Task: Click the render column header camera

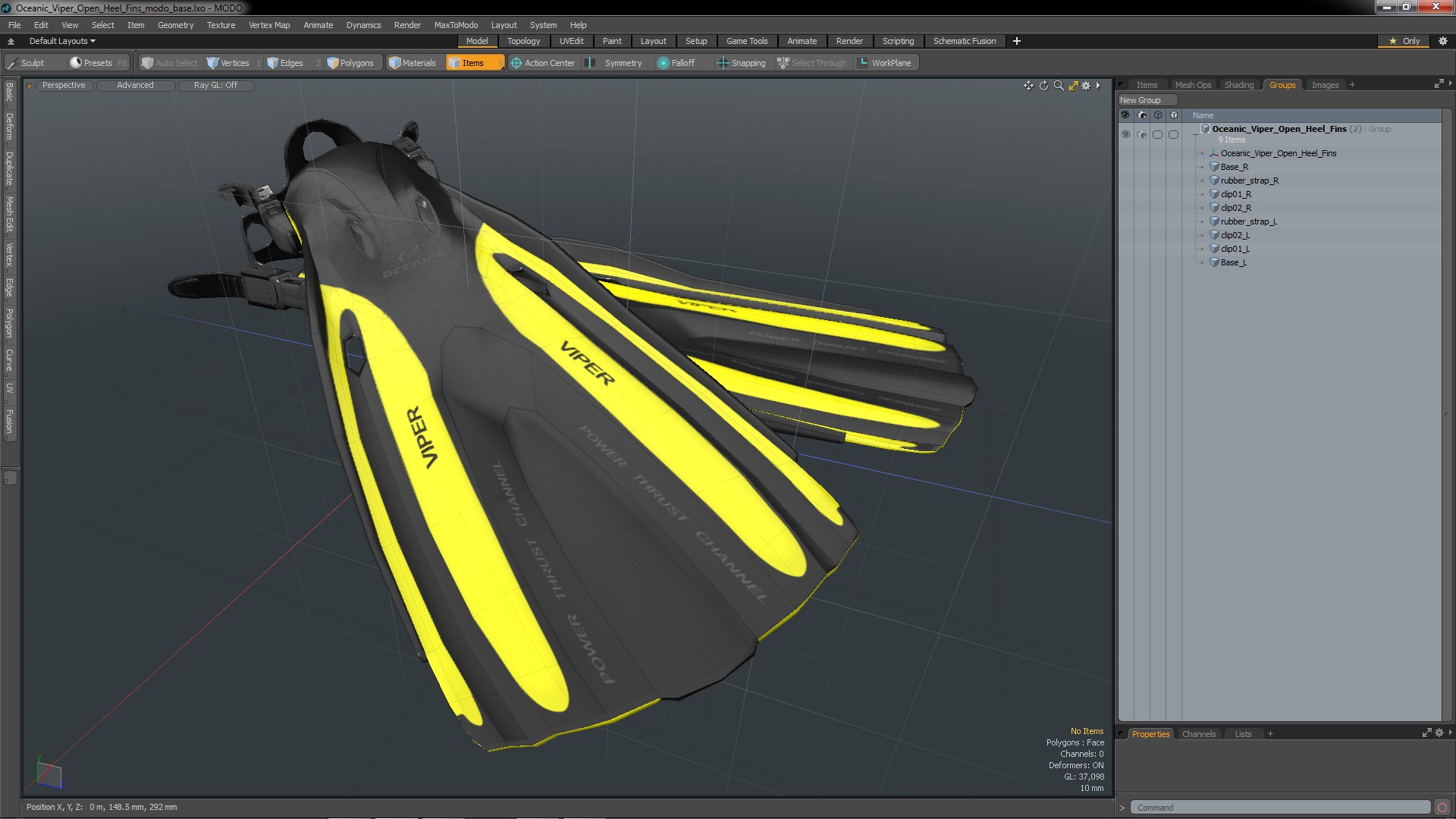Action: [x=1142, y=115]
